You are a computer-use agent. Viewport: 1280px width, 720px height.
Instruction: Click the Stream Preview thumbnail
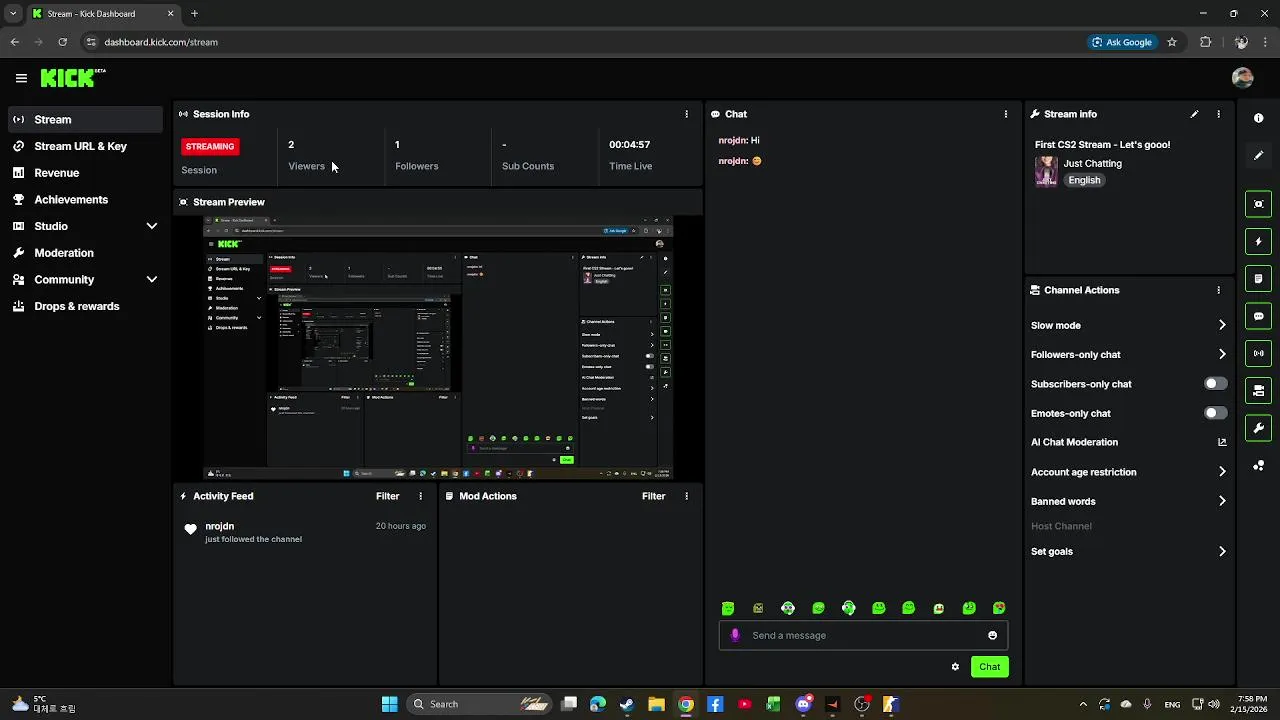point(438,347)
